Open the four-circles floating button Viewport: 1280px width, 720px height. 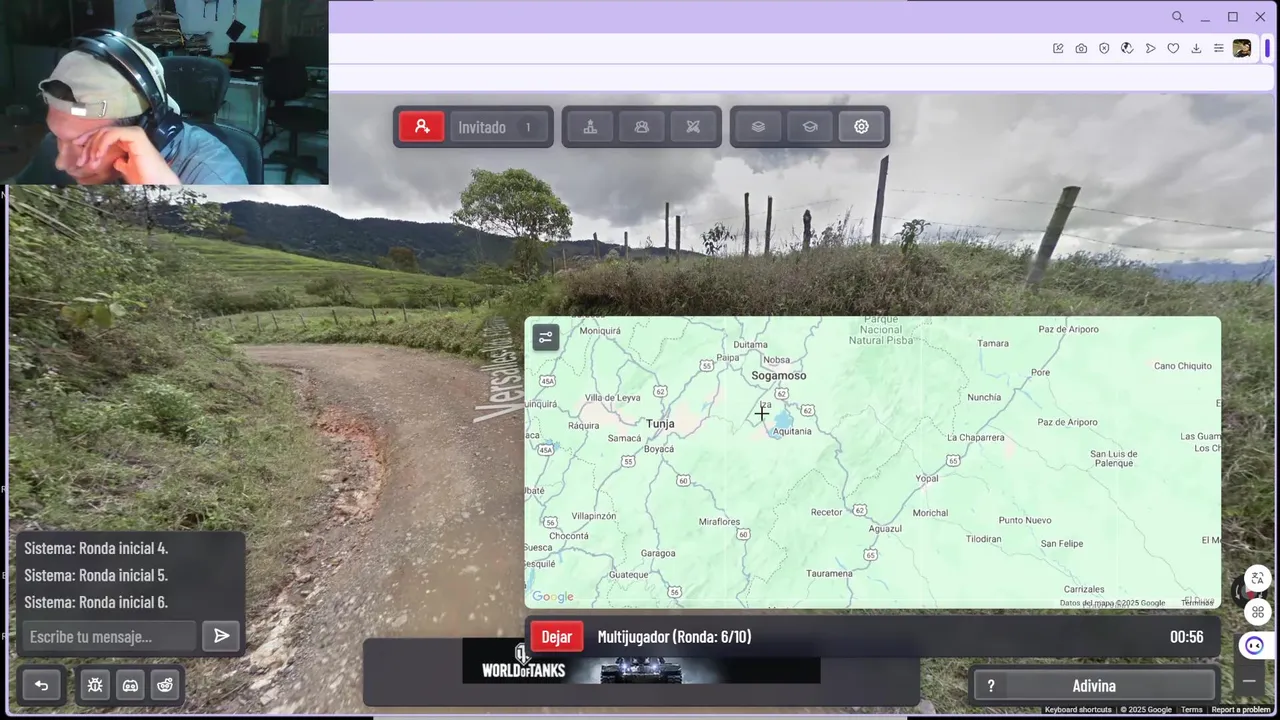point(1257,611)
